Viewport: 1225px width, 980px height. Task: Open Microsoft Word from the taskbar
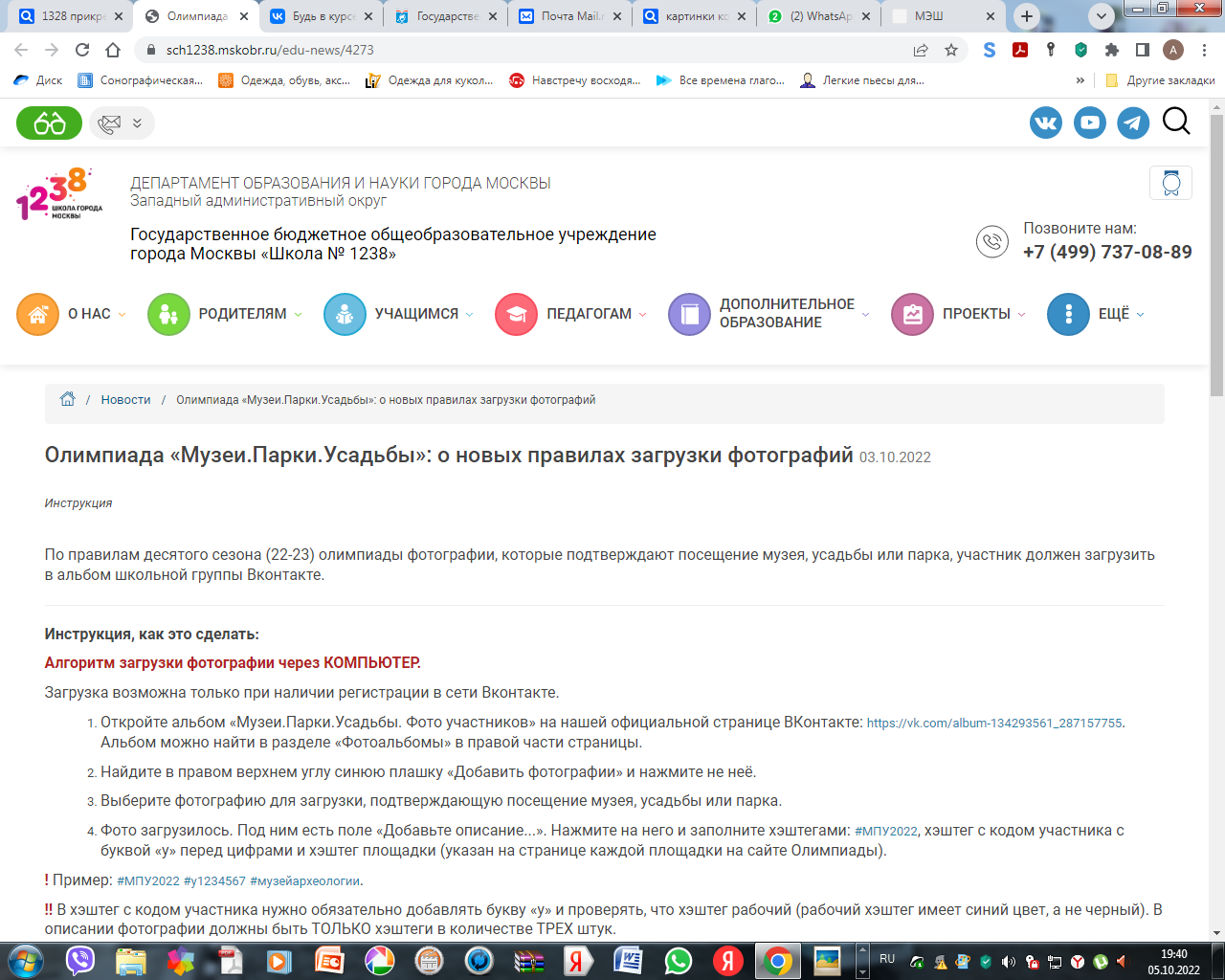pyautogui.click(x=629, y=960)
